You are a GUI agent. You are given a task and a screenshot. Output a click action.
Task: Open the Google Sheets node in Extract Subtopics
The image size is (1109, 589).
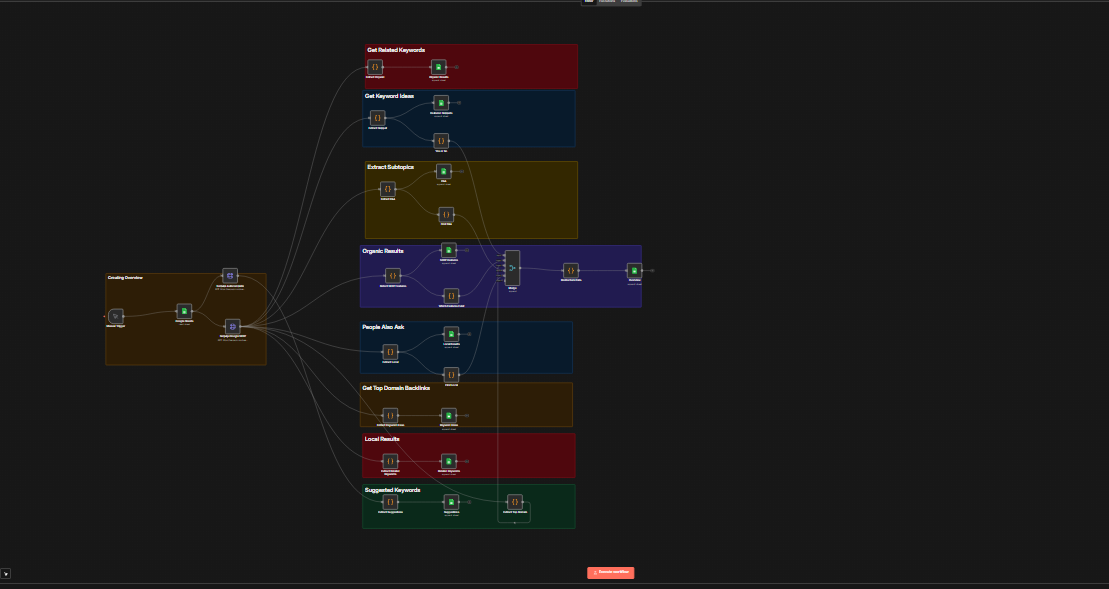pyautogui.click(x=443, y=171)
